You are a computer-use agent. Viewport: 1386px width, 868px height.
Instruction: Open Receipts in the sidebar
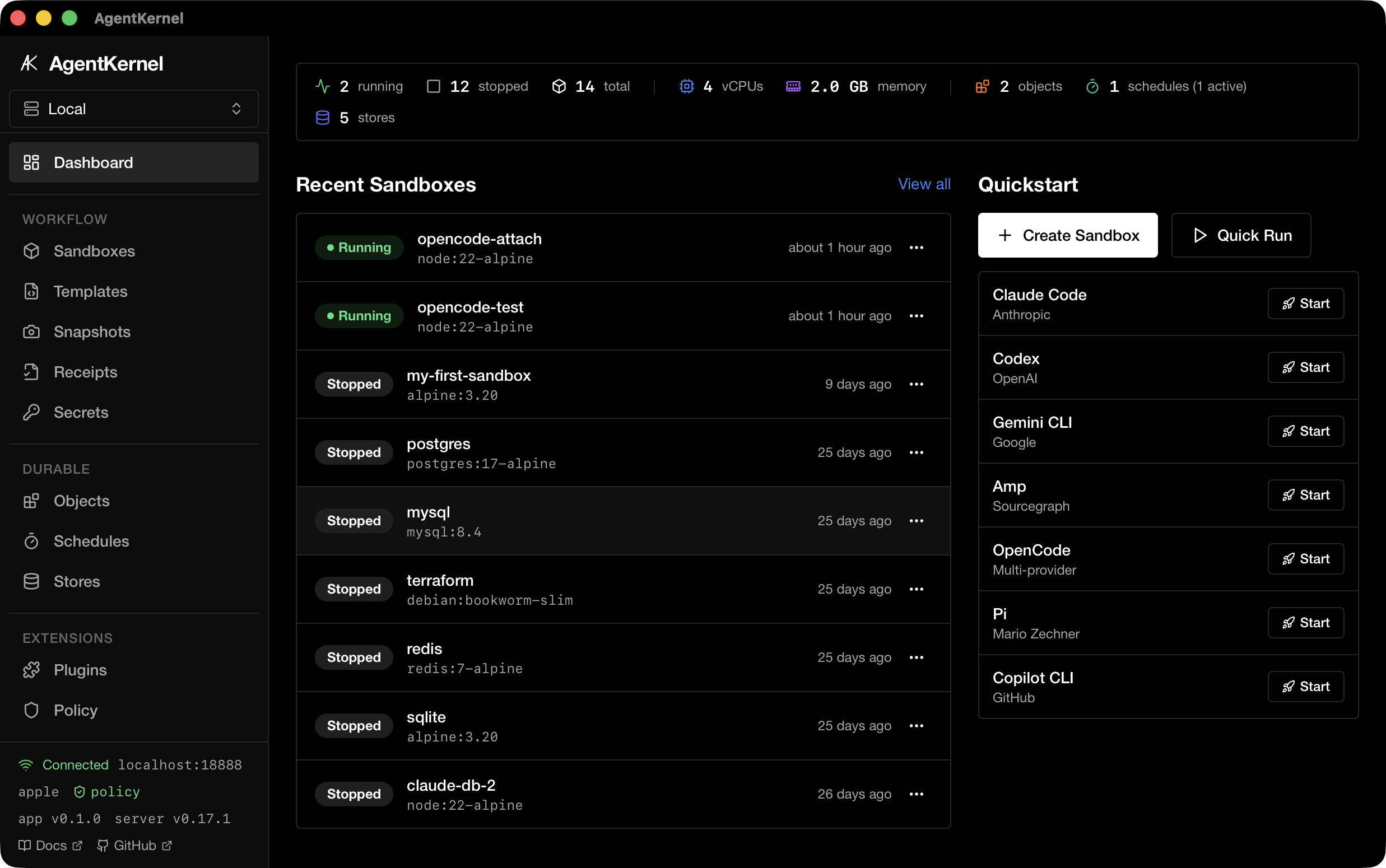(x=86, y=371)
